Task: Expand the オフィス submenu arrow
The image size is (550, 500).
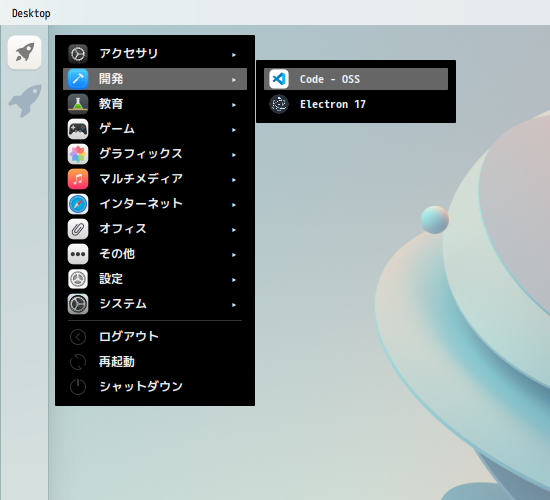Action: coord(234,230)
